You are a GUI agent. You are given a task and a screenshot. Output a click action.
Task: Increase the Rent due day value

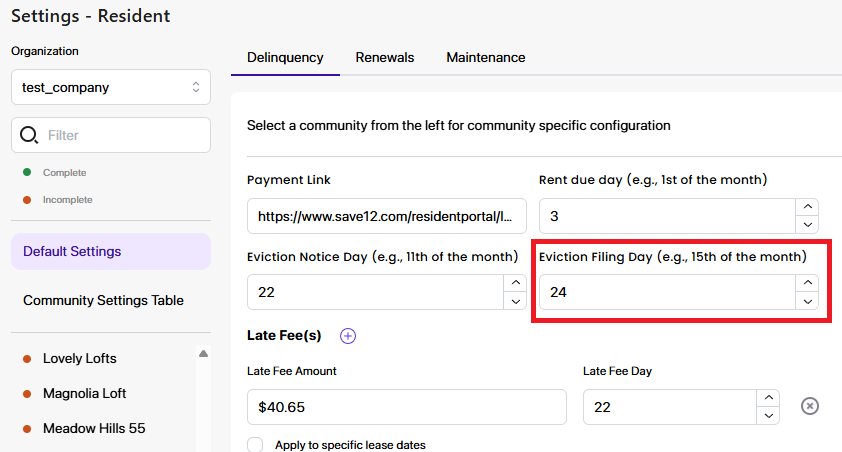pyautogui.click(x=807, y=207)
